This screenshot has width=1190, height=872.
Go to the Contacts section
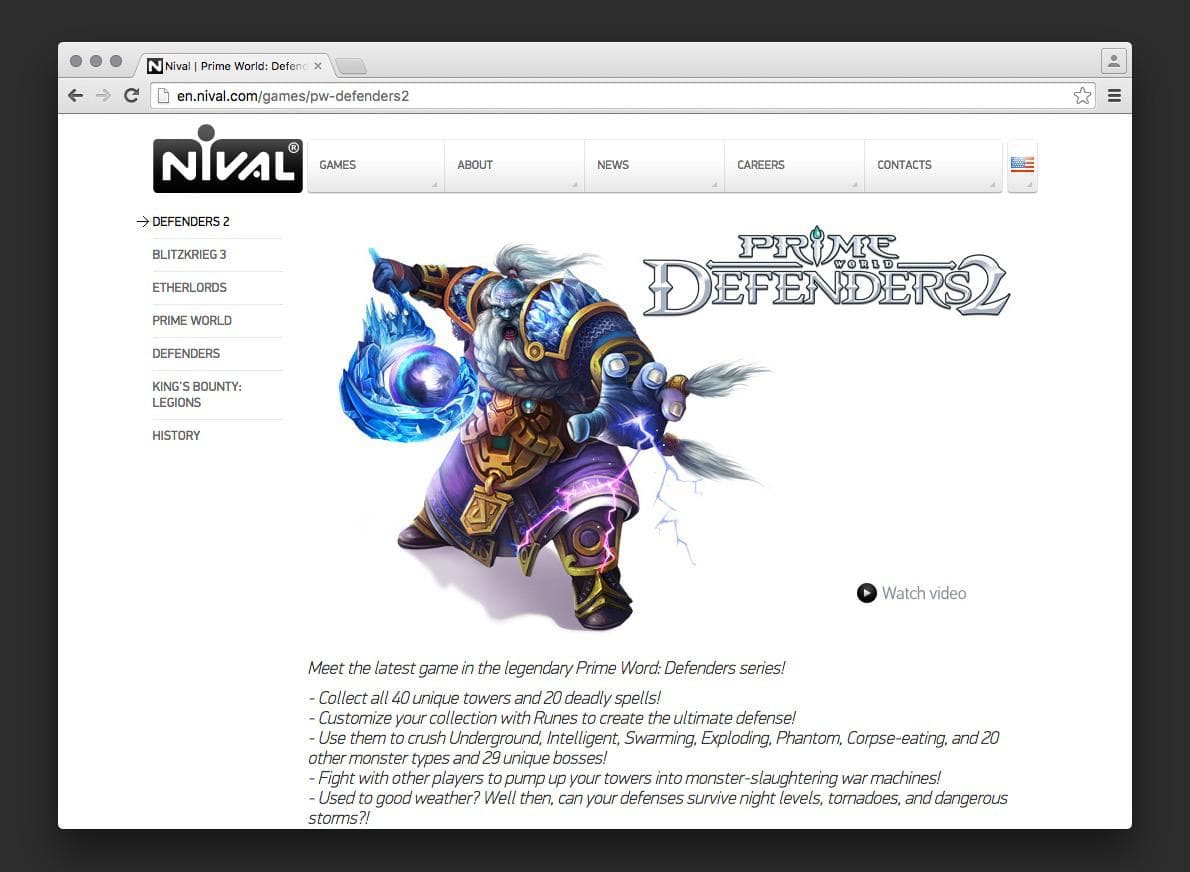point(932,165)
